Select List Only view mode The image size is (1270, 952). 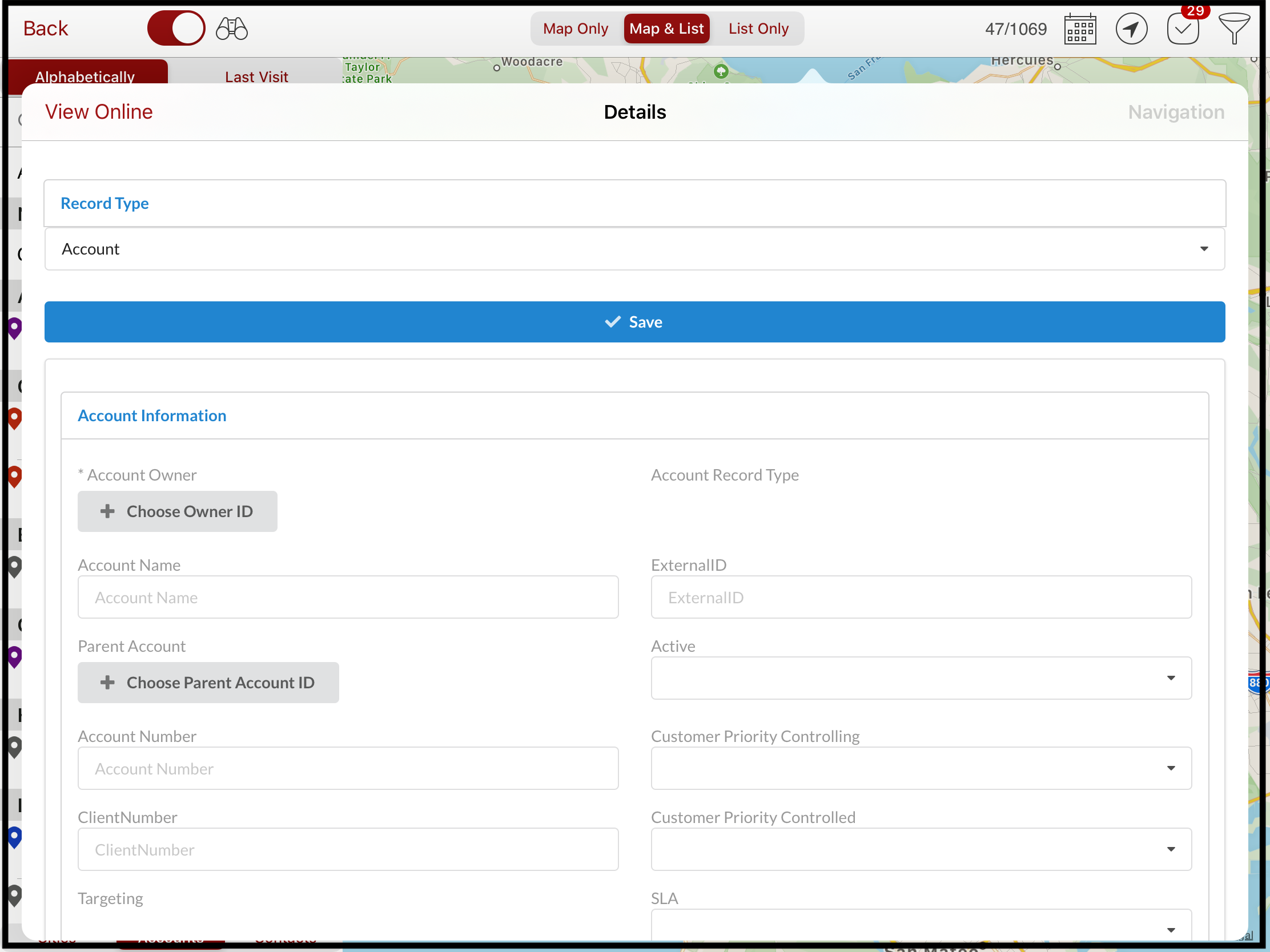(758, 29)
